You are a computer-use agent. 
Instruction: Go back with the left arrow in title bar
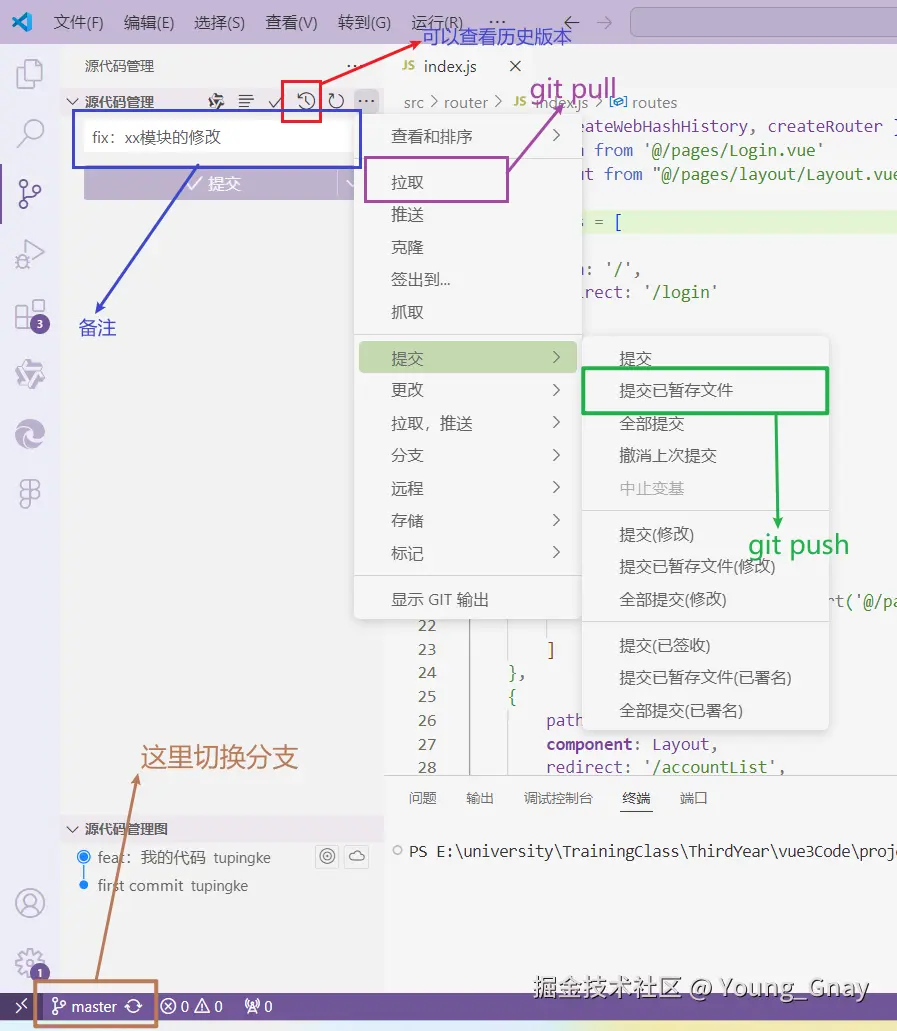point(571,22)
